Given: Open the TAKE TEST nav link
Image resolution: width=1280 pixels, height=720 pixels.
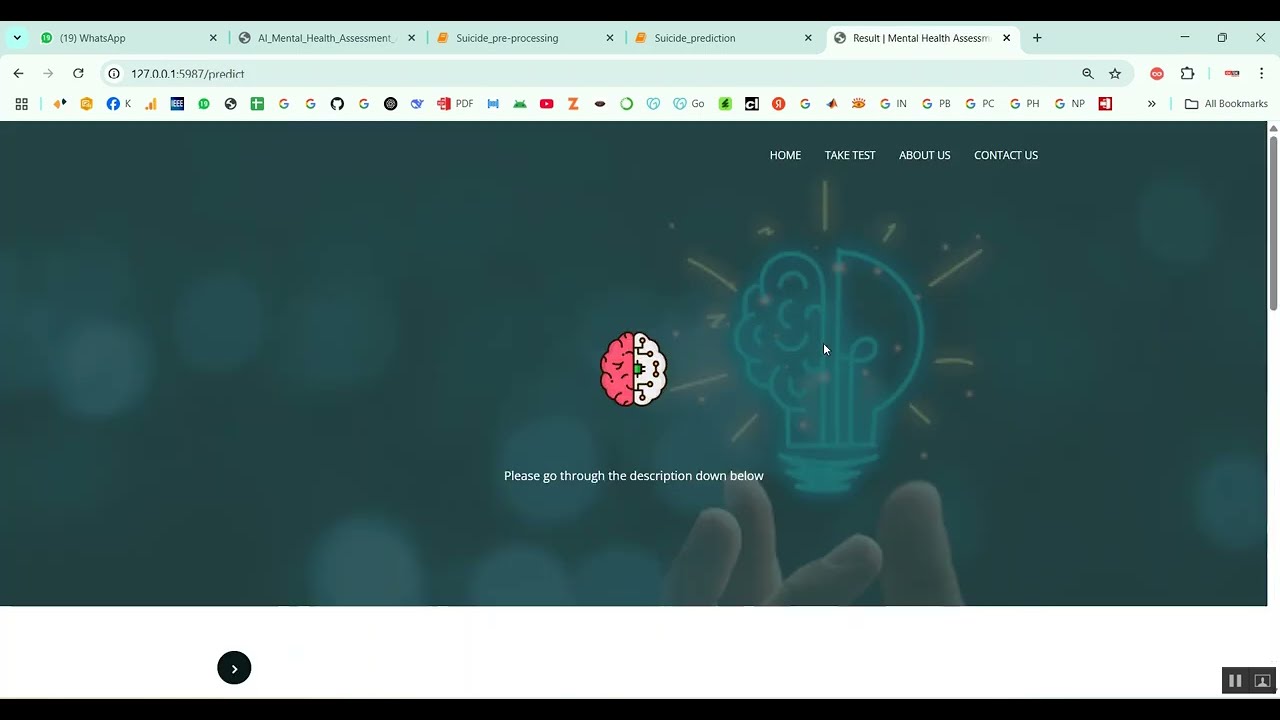Looking at the screenshot, I should coord(850,155).
